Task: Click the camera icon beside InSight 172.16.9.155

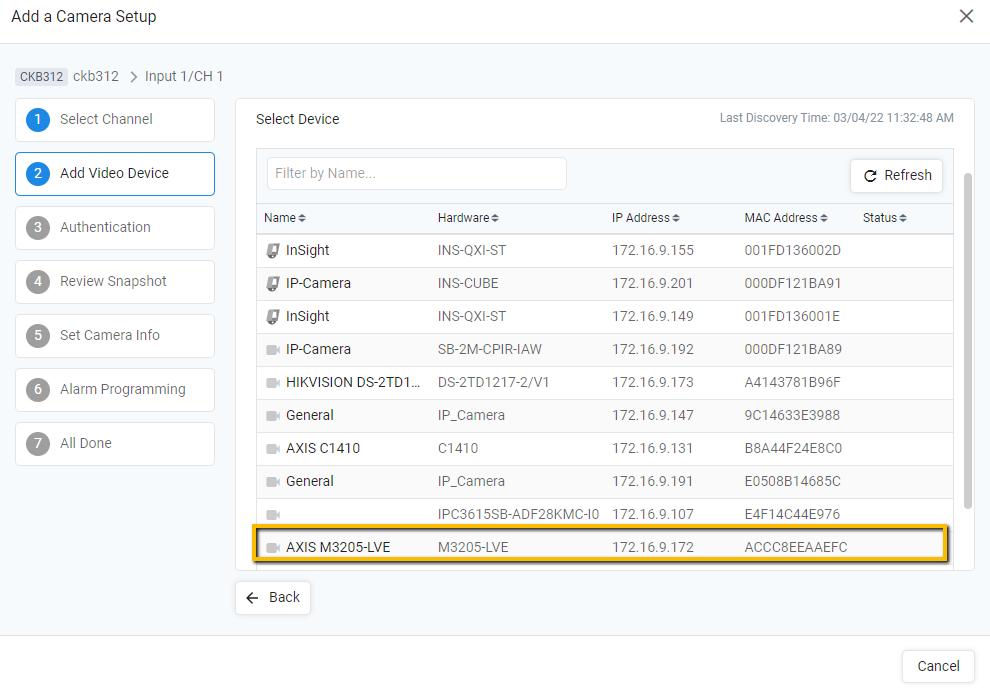Action: pos(273,251)
